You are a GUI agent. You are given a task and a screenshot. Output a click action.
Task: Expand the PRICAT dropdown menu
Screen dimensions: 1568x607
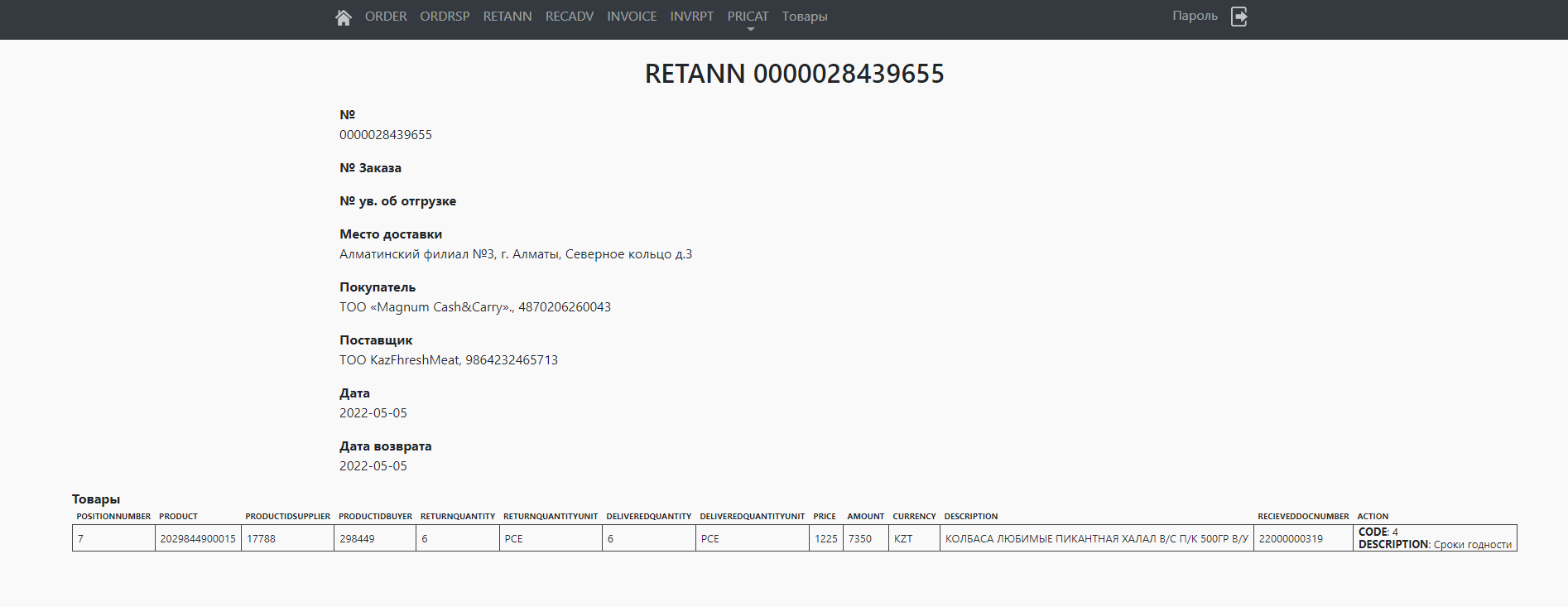click(748, 17)
